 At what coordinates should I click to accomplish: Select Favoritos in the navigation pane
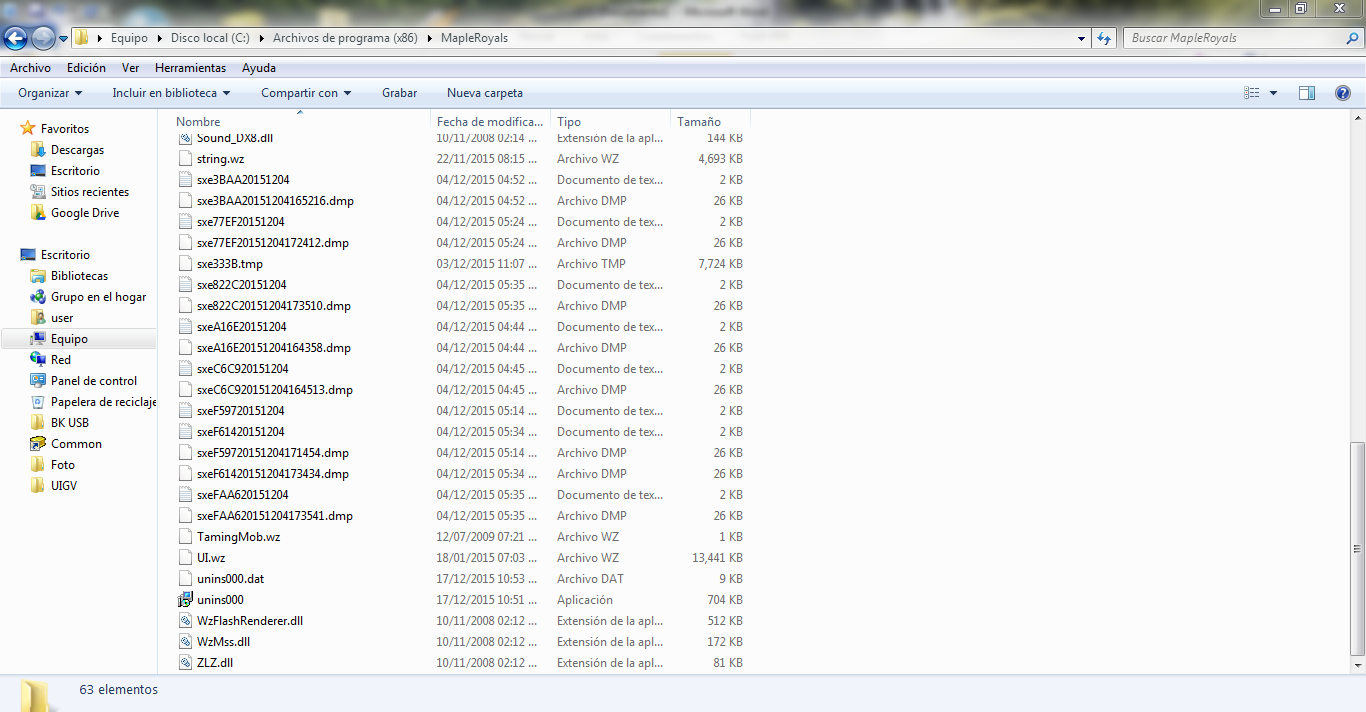tap(65, 129)
